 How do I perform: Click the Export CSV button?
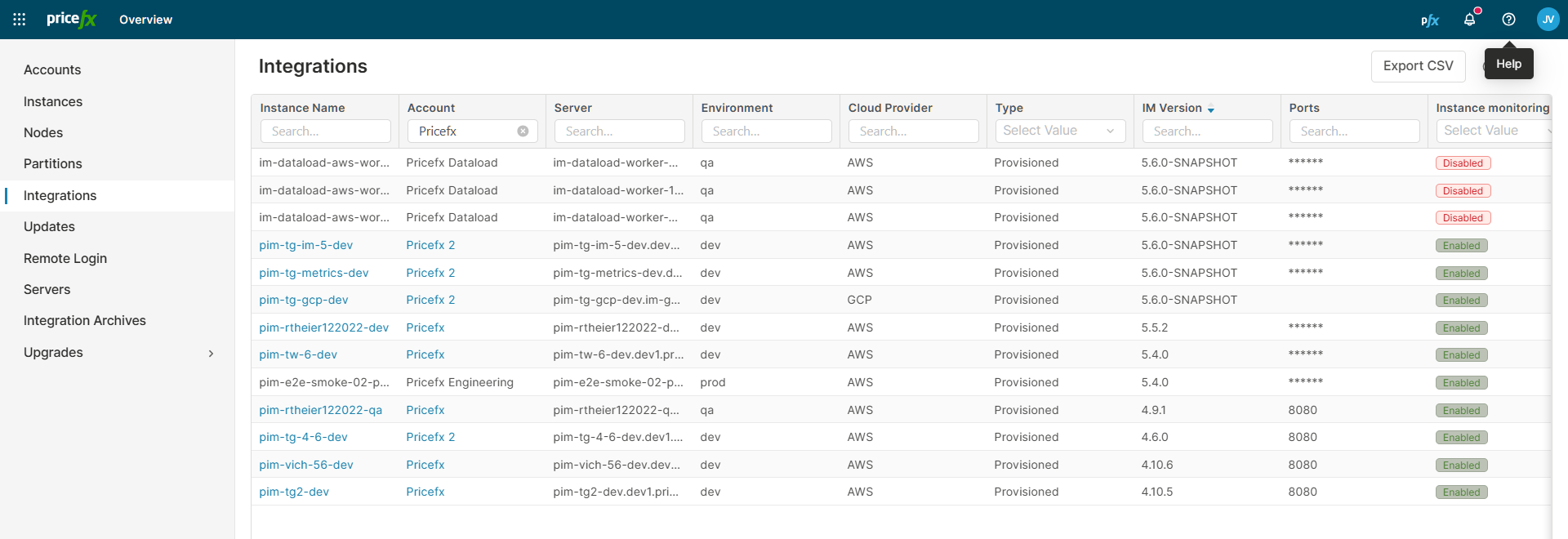click(1418, 66)
